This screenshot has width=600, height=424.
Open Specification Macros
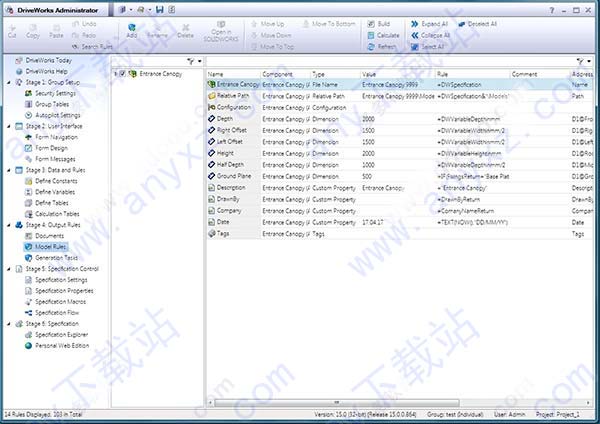(x=55, y=302)
